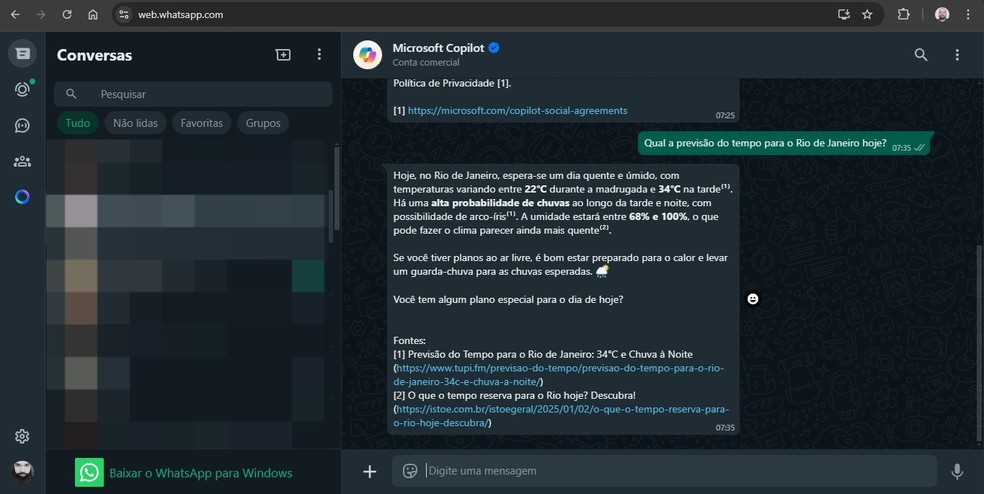View site information icon in address bar

pos(124,14)
